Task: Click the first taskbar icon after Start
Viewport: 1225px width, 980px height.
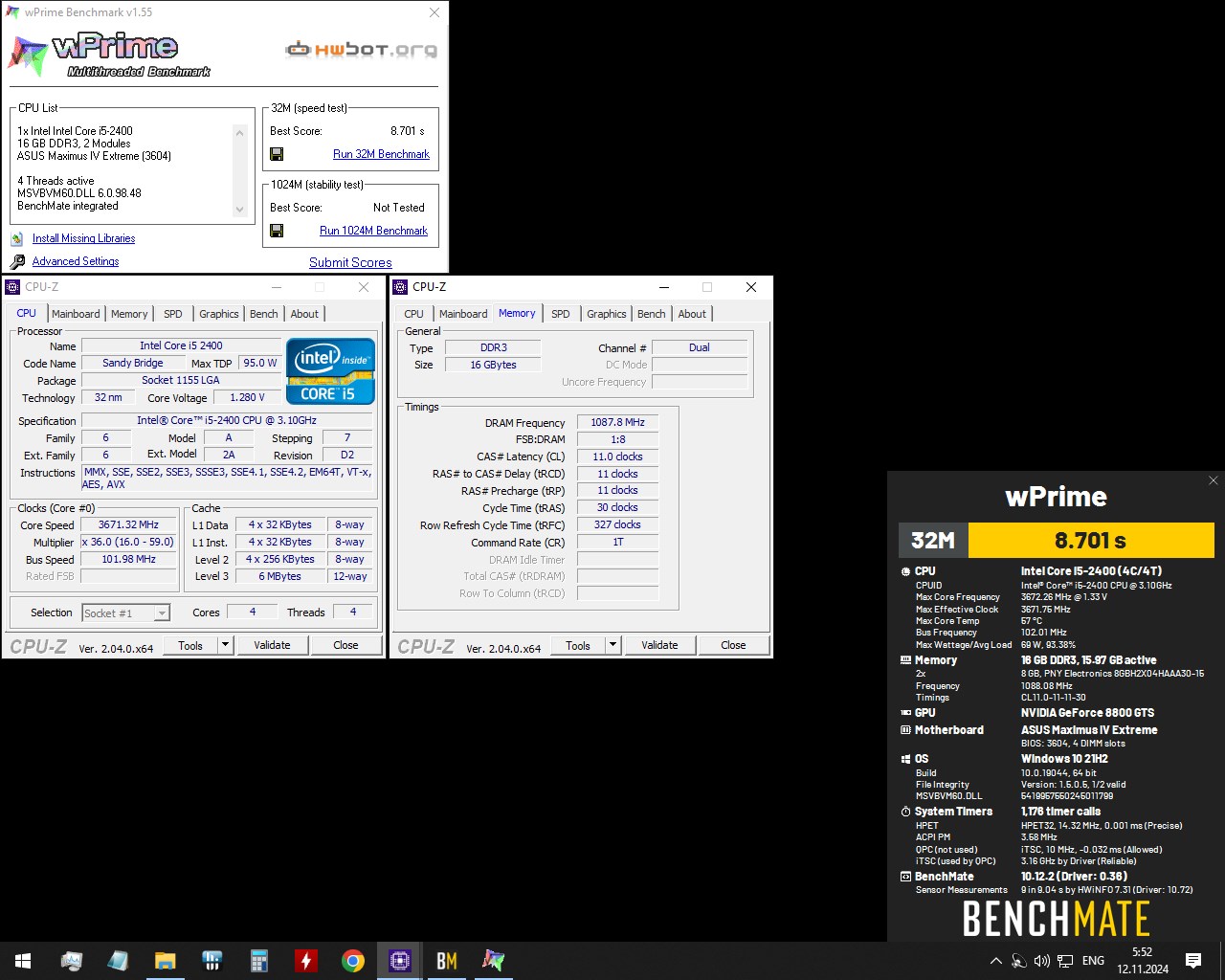Action: (72, 961)
